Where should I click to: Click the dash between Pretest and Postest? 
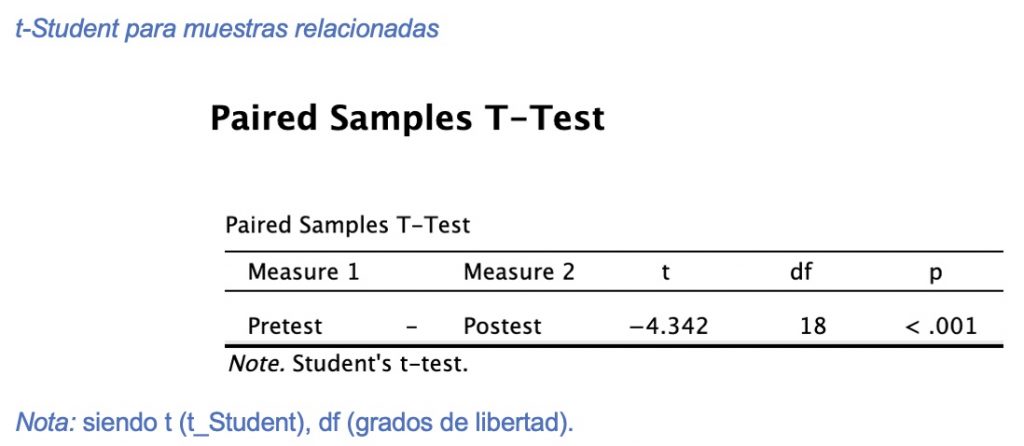[412, 327]
